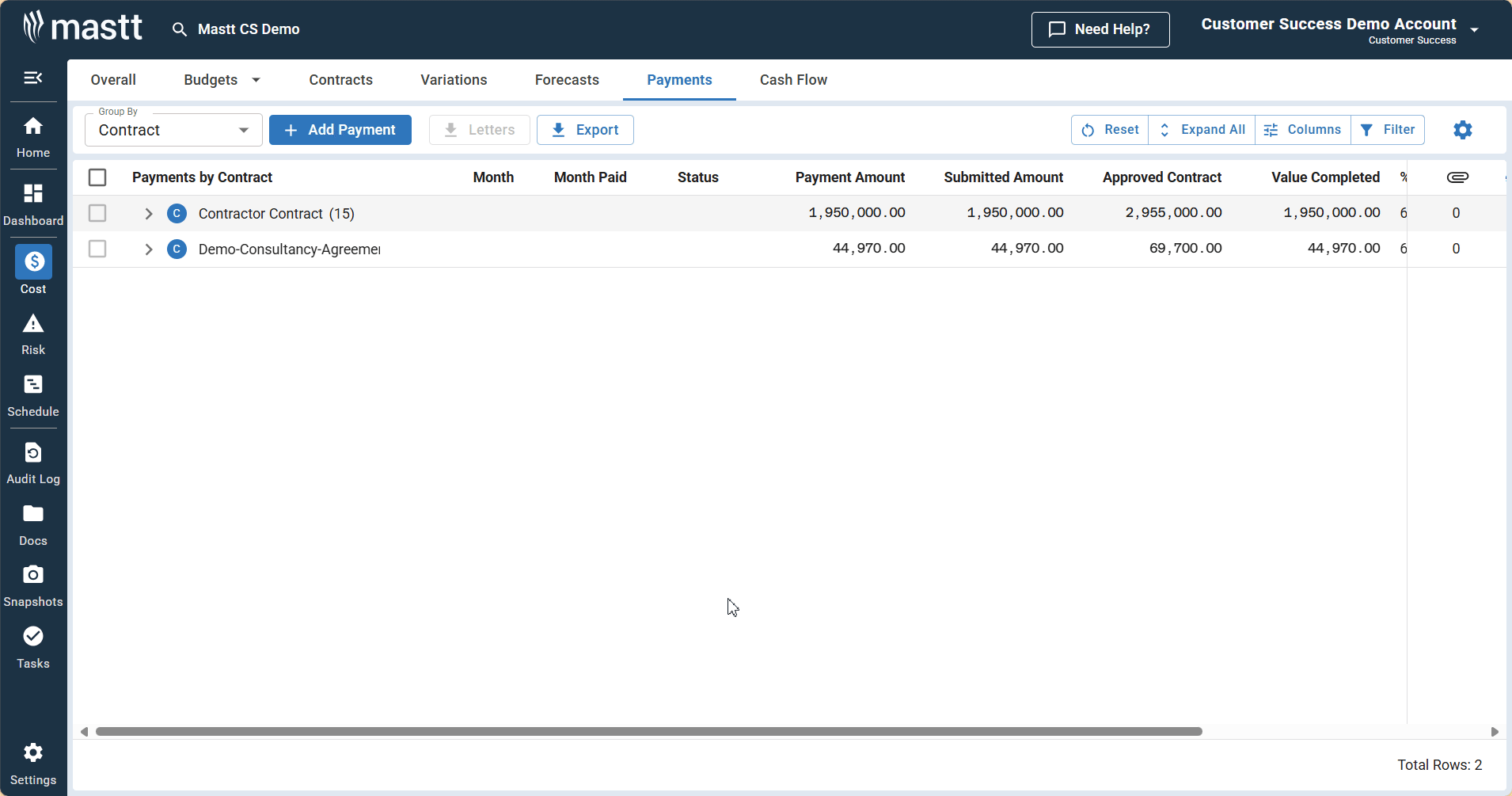Switch to the Variations tab
The width and height of the screenshot is (1512, 796).
(x=454, y=80)
